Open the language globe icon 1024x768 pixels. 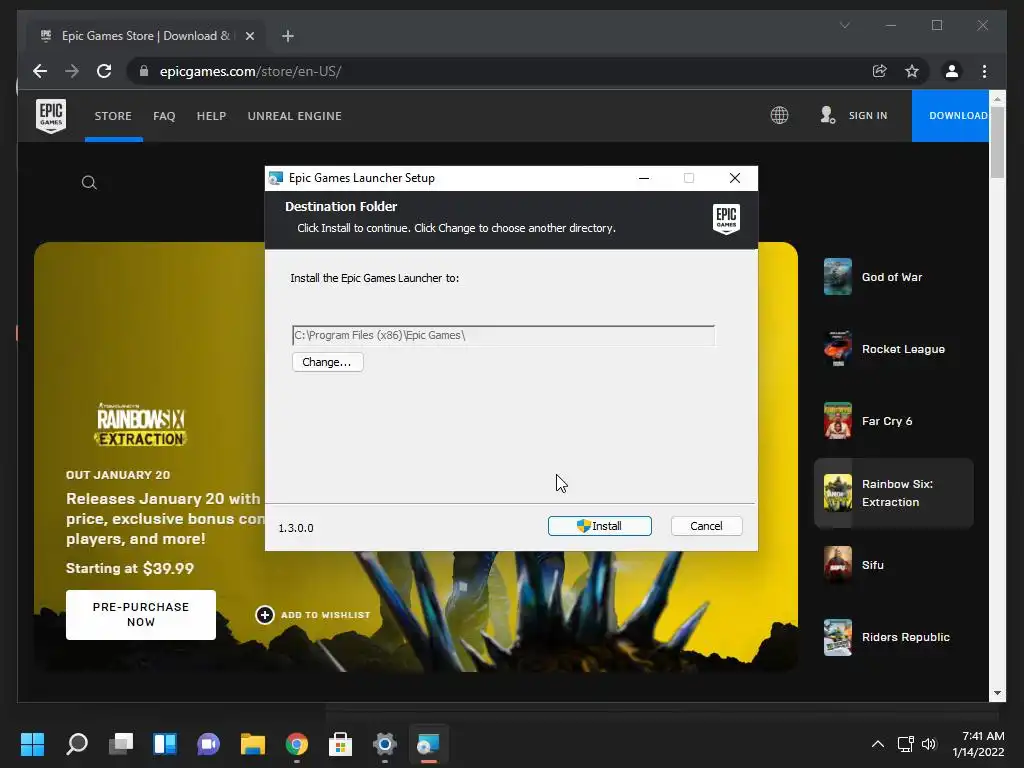tap(779, 116)
